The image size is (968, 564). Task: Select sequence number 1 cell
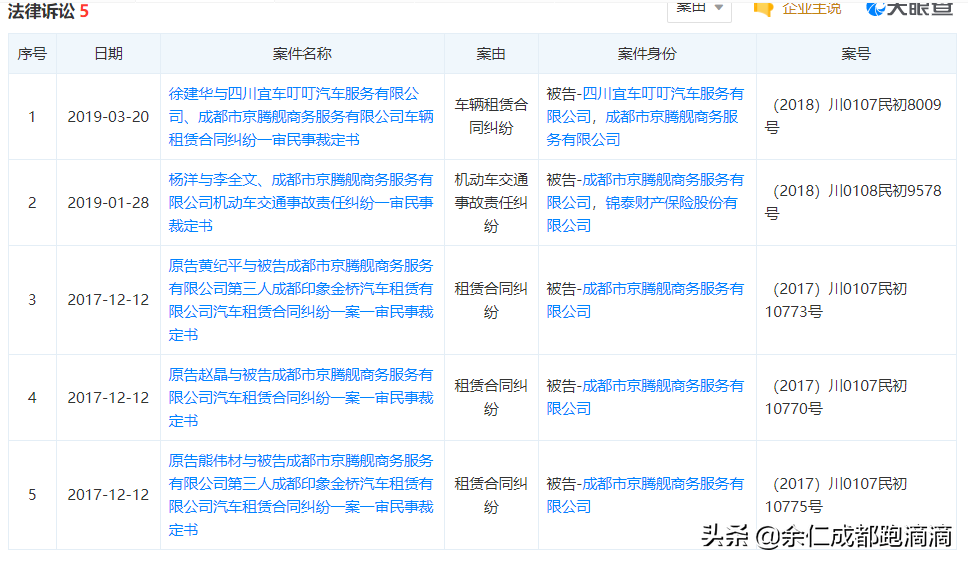[x=32, y=117]
